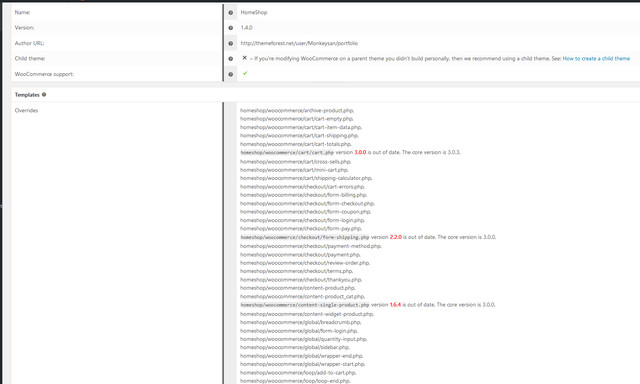
Task: Click checkout/terms.php override entry
Action: [297, 271]
